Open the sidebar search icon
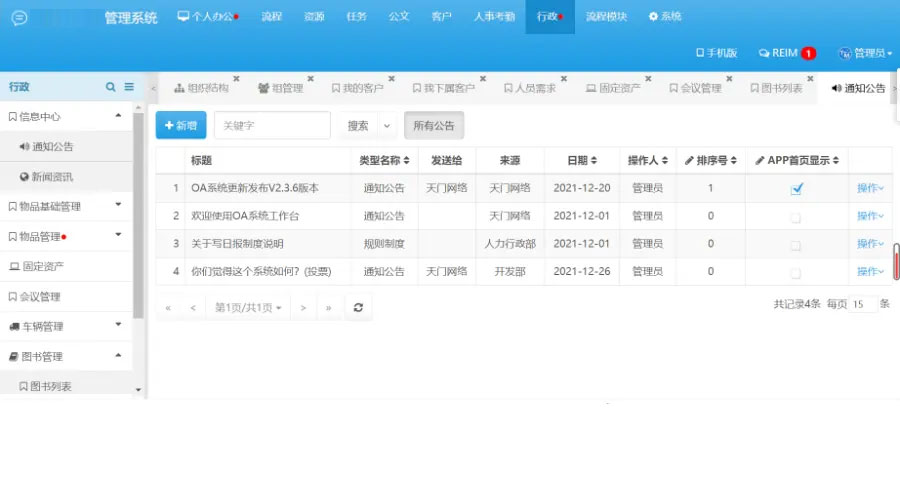This screenshot has height=478, width=900. (110, 87)
